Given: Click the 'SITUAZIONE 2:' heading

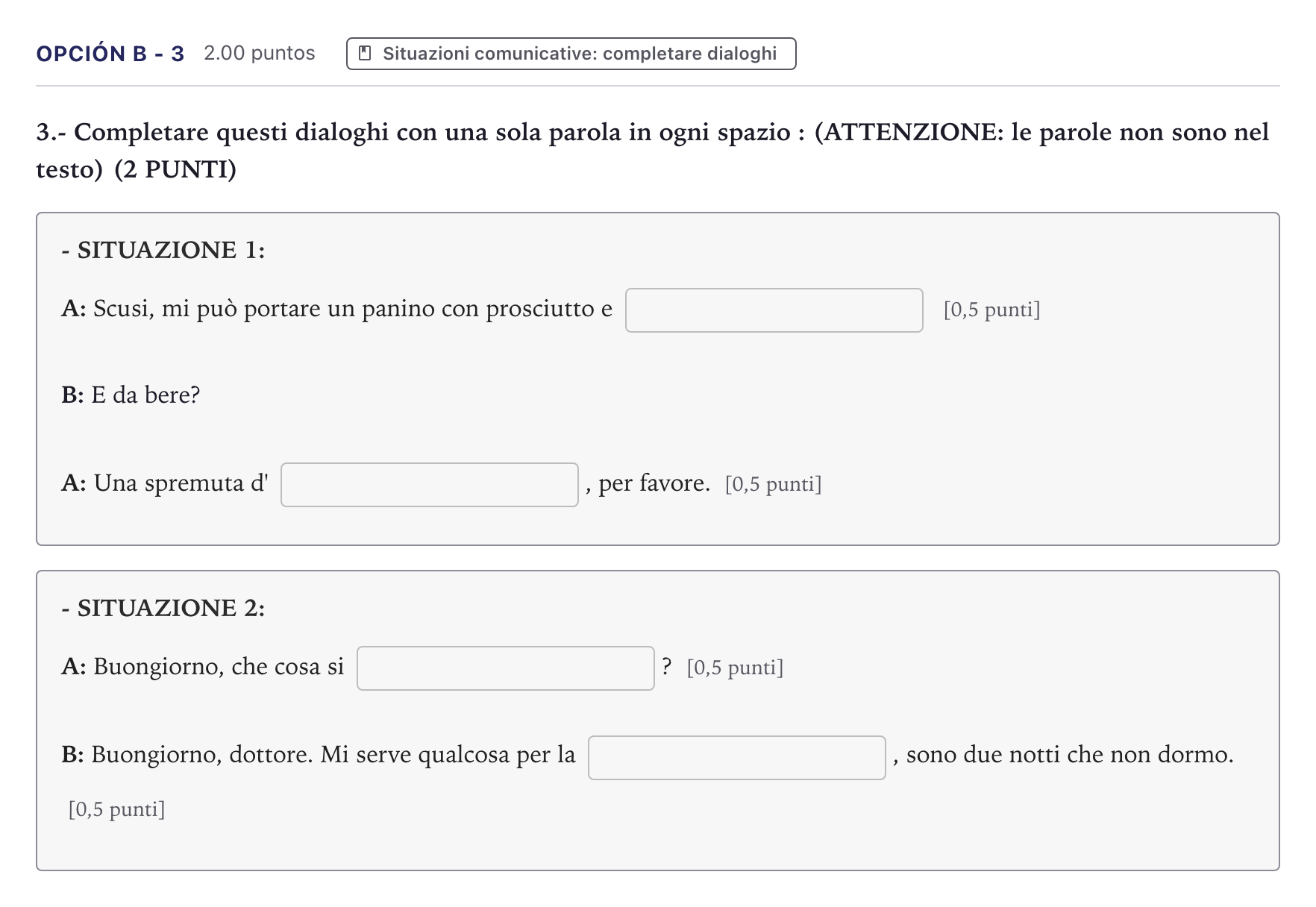Looking at the screenshot, I should pyautogui.click(x=163, y=608).
